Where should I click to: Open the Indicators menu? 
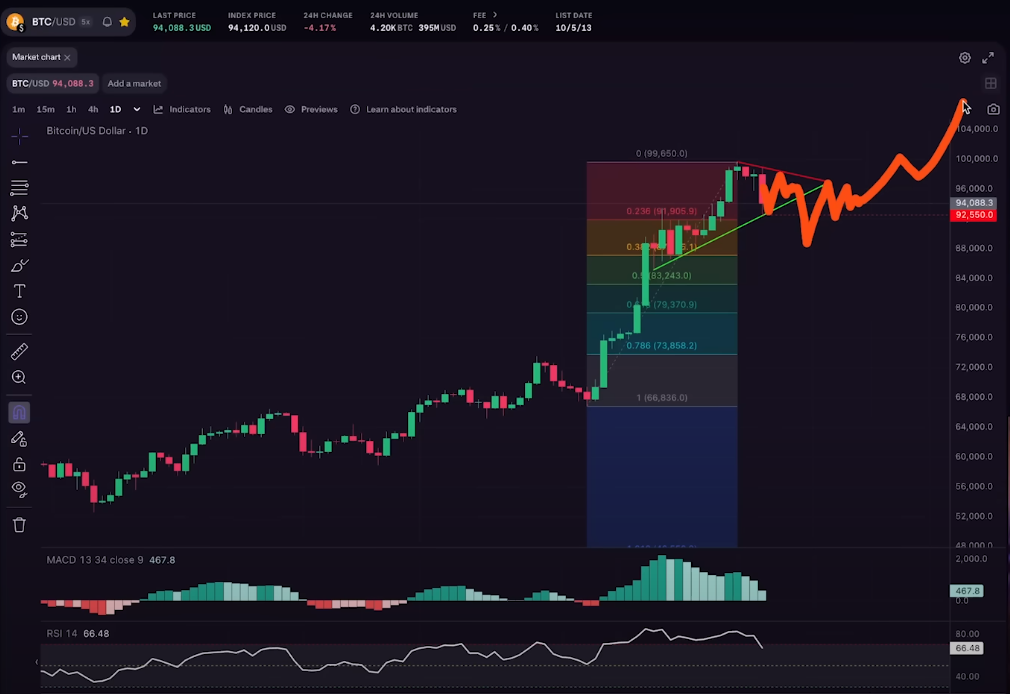[x=182, y=109]
